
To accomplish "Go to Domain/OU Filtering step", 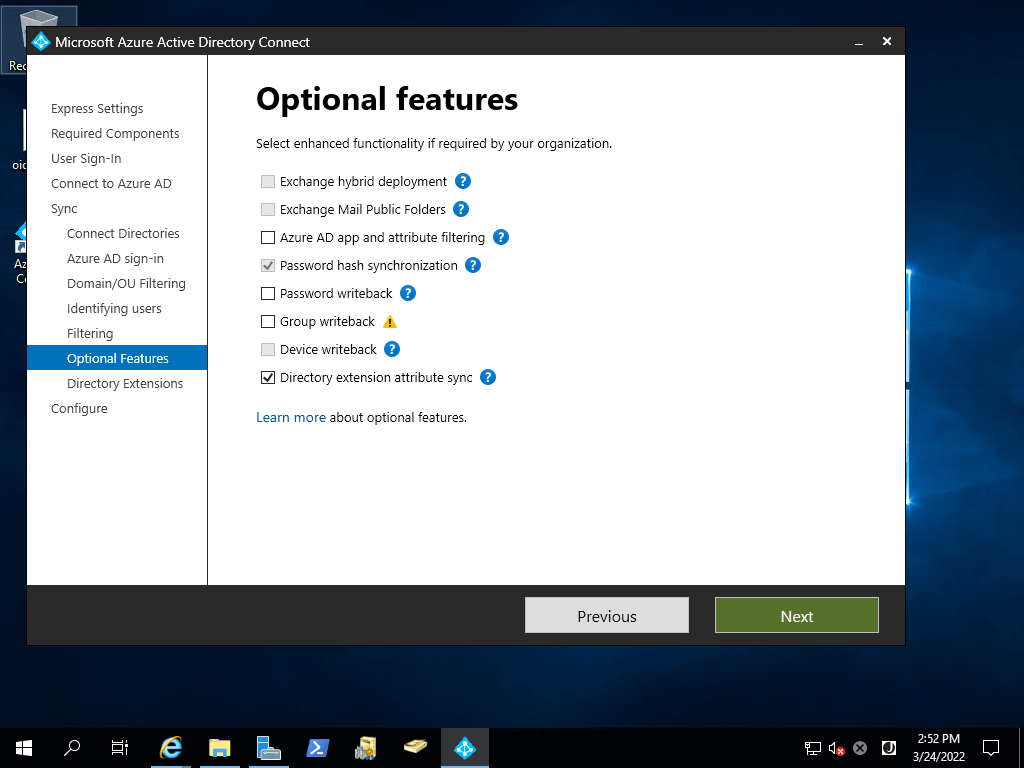I will (126, 283).
